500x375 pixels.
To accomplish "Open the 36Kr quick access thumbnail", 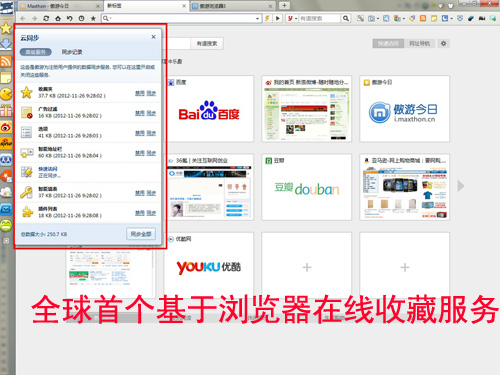I will 209,187.
